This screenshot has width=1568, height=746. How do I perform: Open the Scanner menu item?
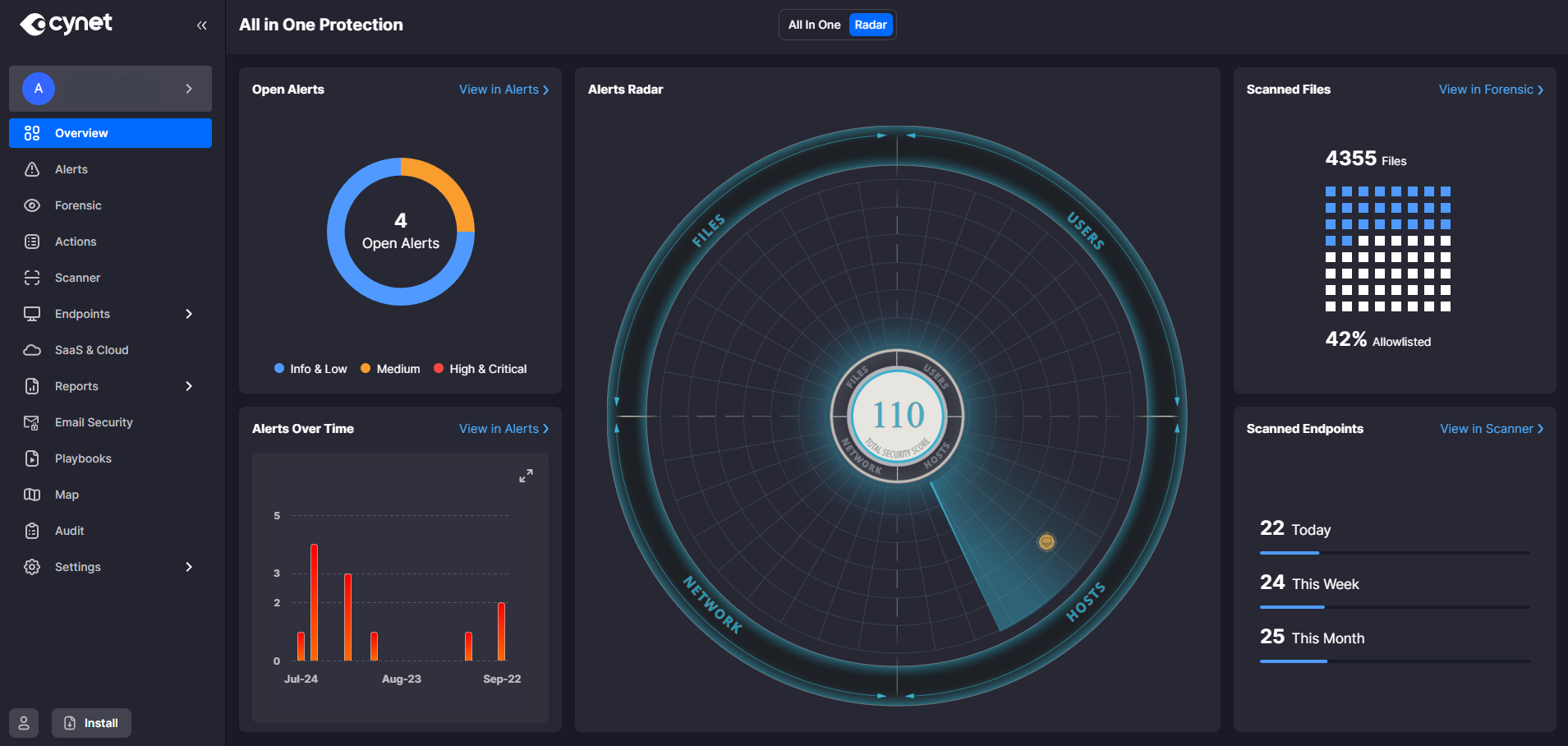[110, 278]
